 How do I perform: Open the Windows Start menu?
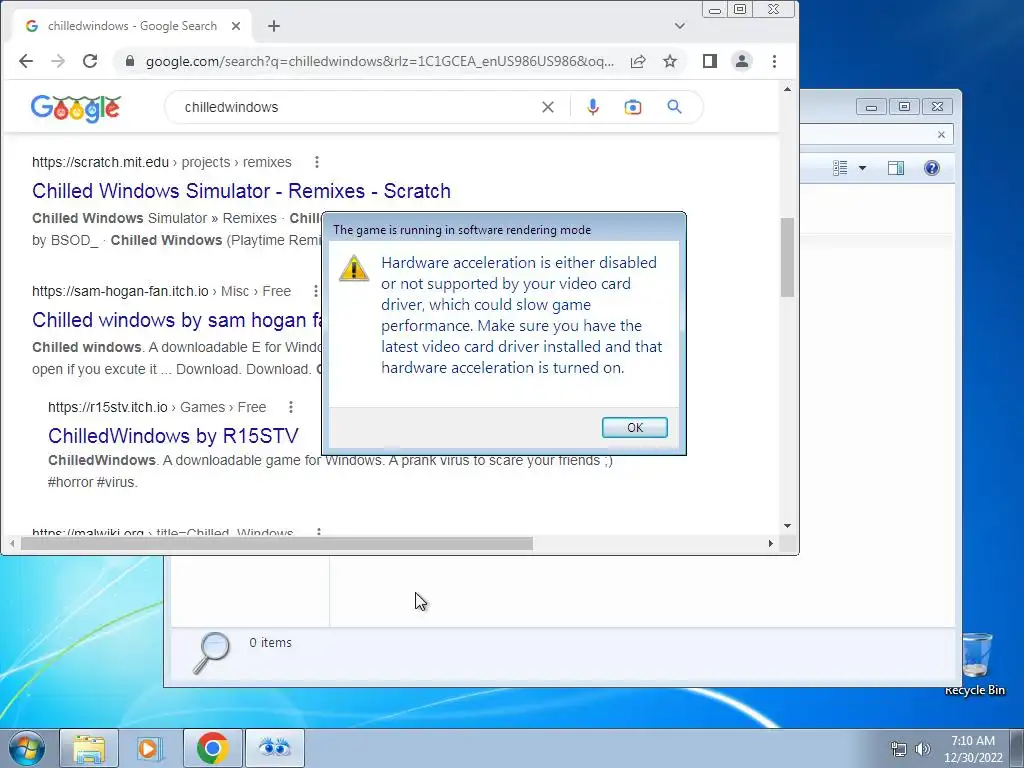click(x=26, y=748)
